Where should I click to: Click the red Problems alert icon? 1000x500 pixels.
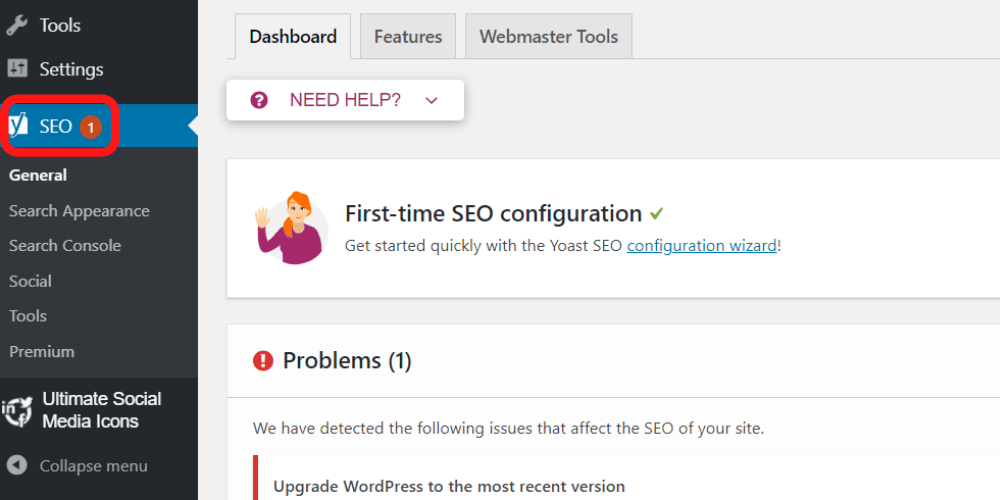tap(263, 360)
